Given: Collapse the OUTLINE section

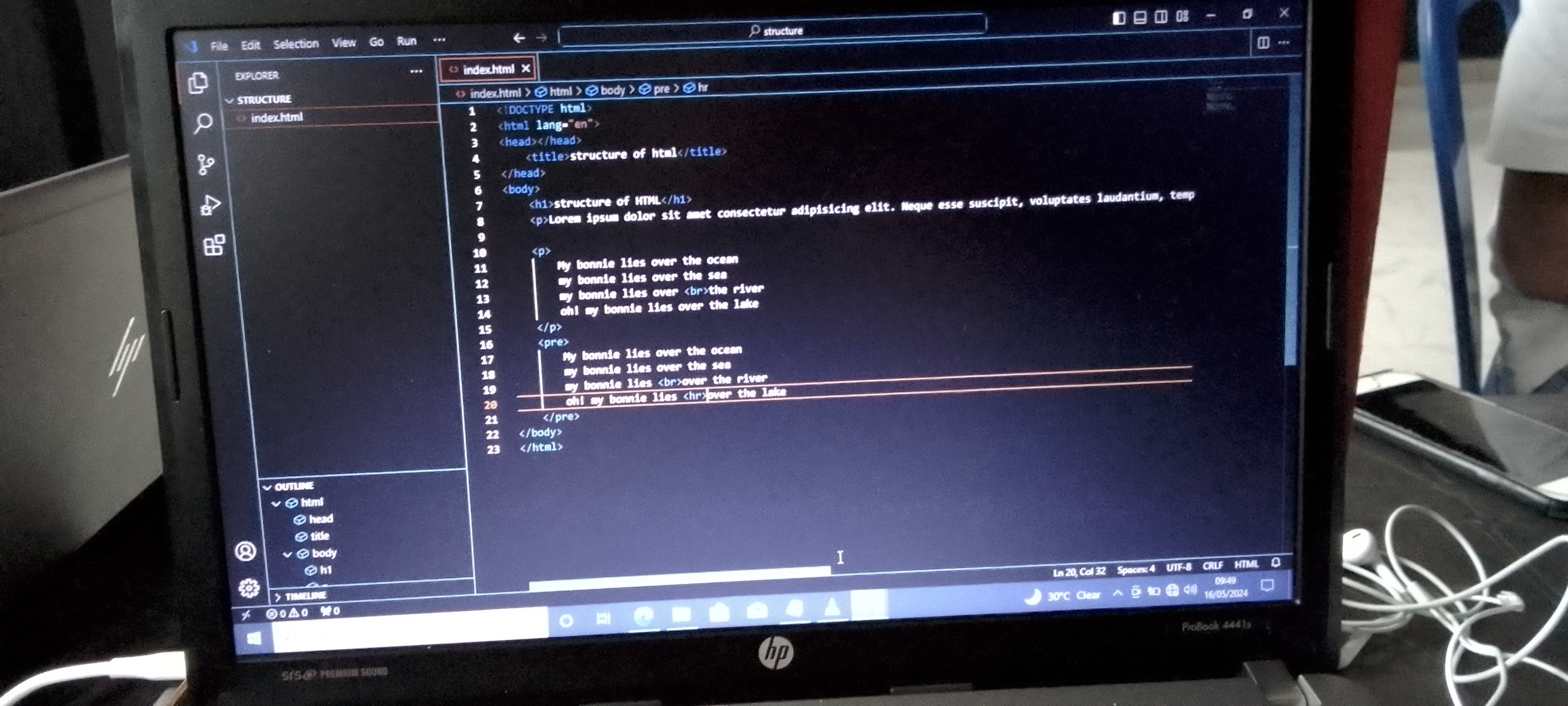Looking at the screenshot, I should point(294,486).
